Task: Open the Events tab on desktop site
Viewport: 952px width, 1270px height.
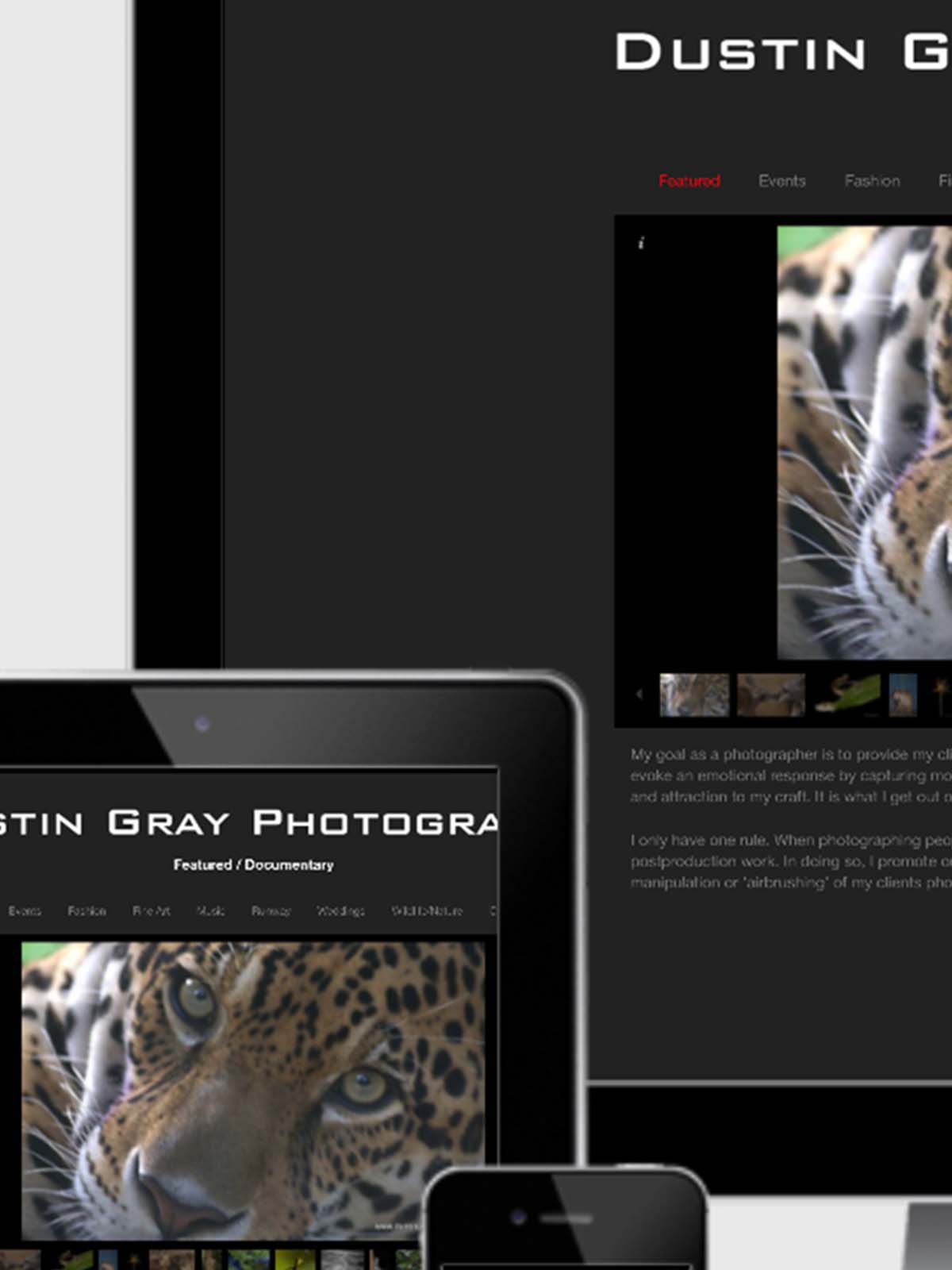Action: pyautogui.click(x=781, y=181)
